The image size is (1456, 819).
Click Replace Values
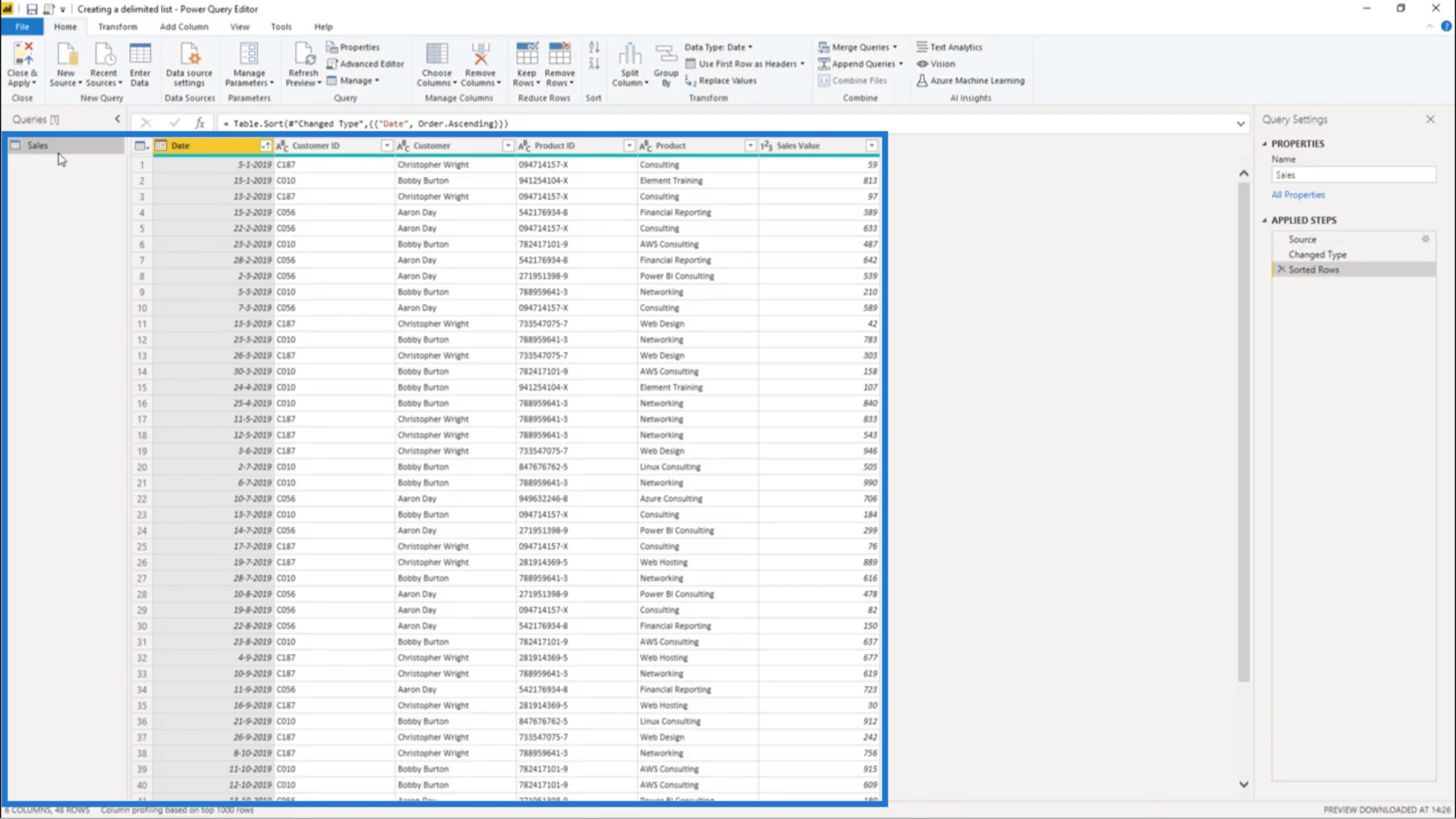[720, 81]
